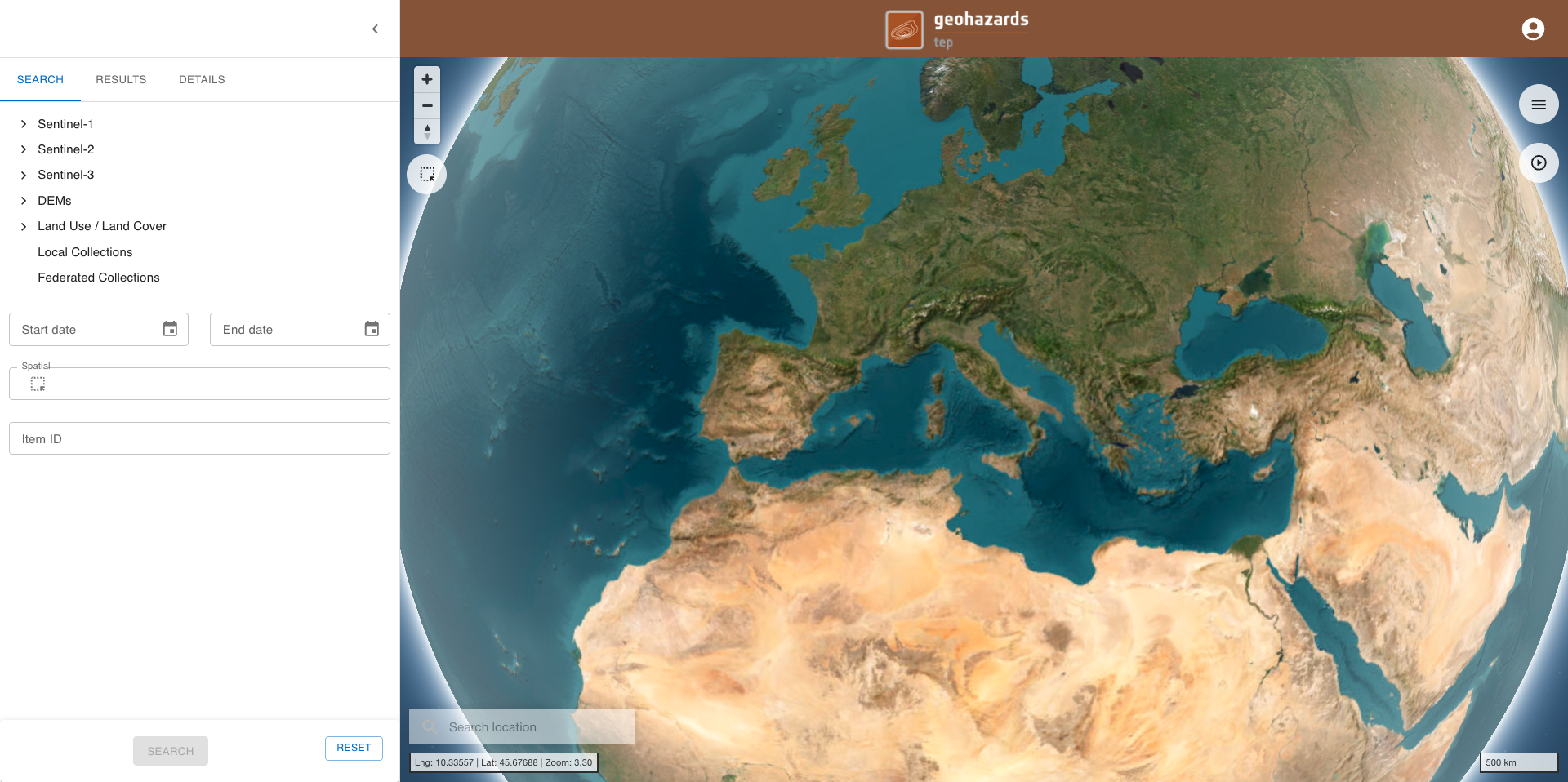Zoom out of the map
This screenshot has height=782, width=1568.
pyautogui.click(x=427, y=105)
